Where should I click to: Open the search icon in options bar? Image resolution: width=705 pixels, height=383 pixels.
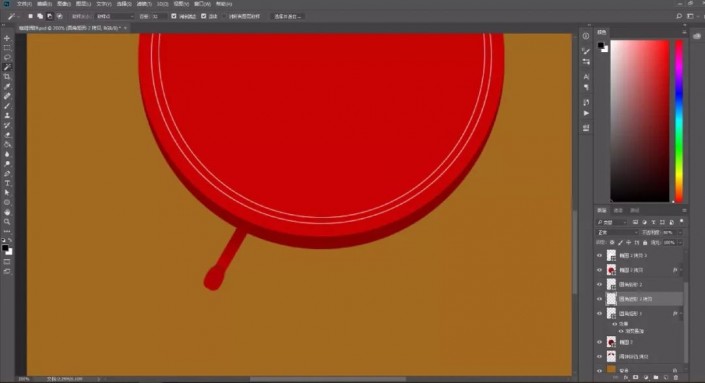pos(679,16)
